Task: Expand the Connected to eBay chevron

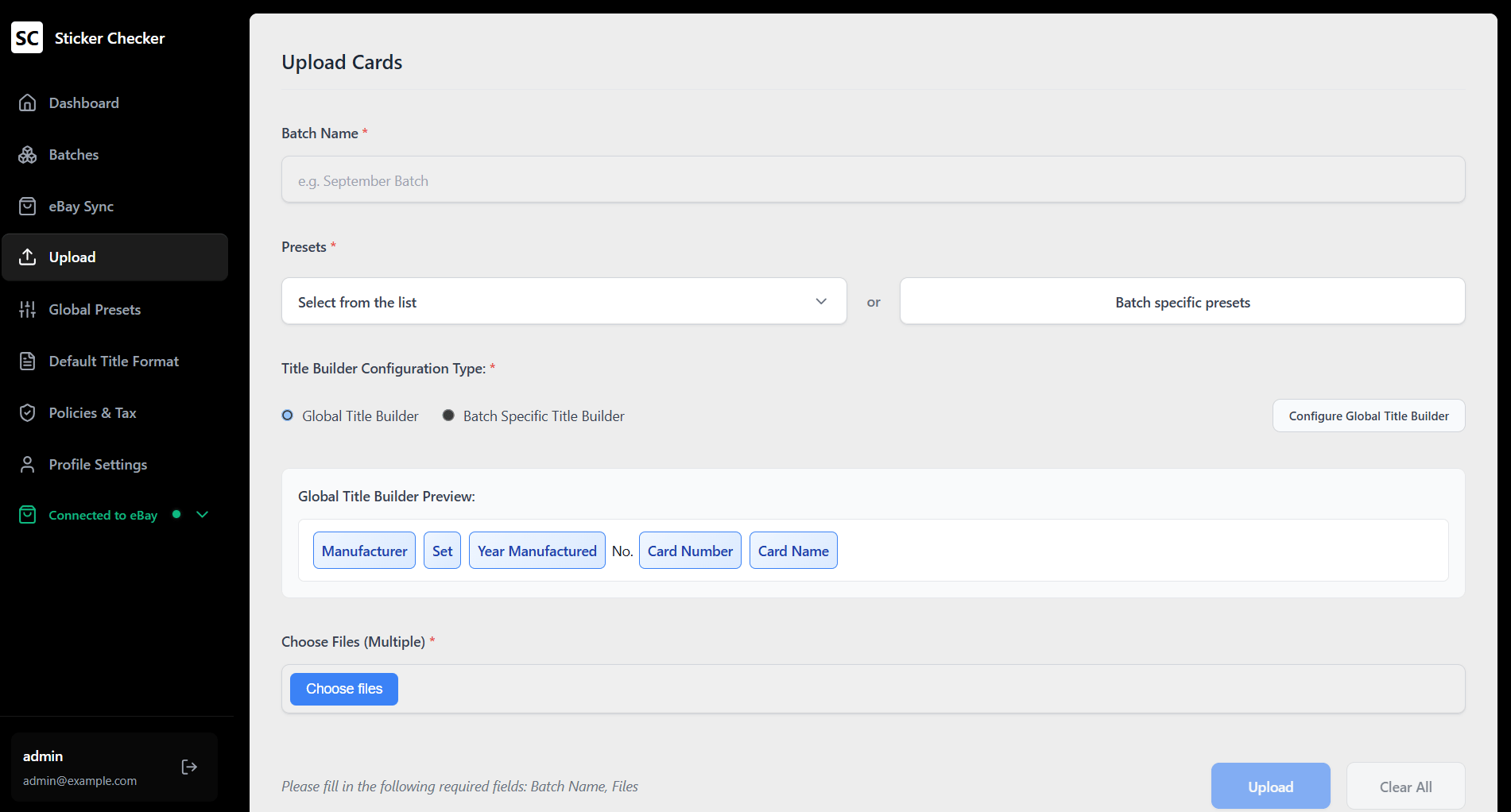Action: 203,514
